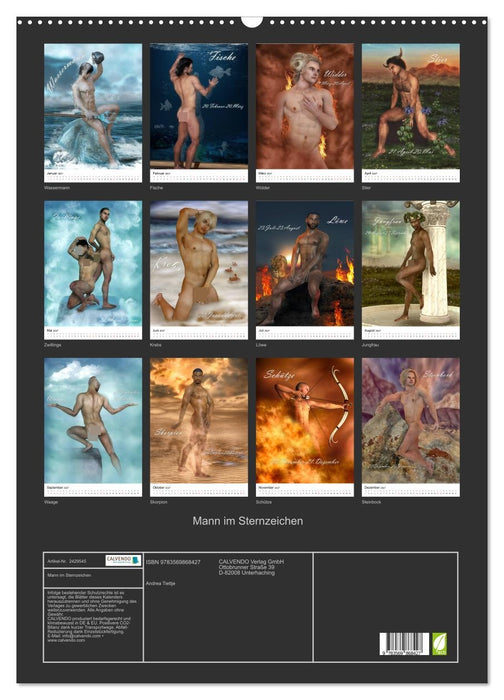Select the Waage September image
Image resolution: width=504 pixels, height=700 pixels.
93,427
